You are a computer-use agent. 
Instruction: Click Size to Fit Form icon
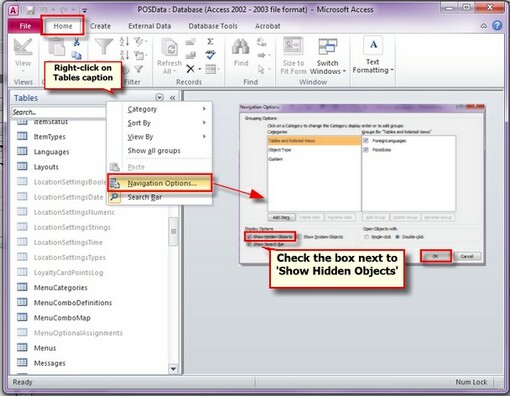click(293, 47)
